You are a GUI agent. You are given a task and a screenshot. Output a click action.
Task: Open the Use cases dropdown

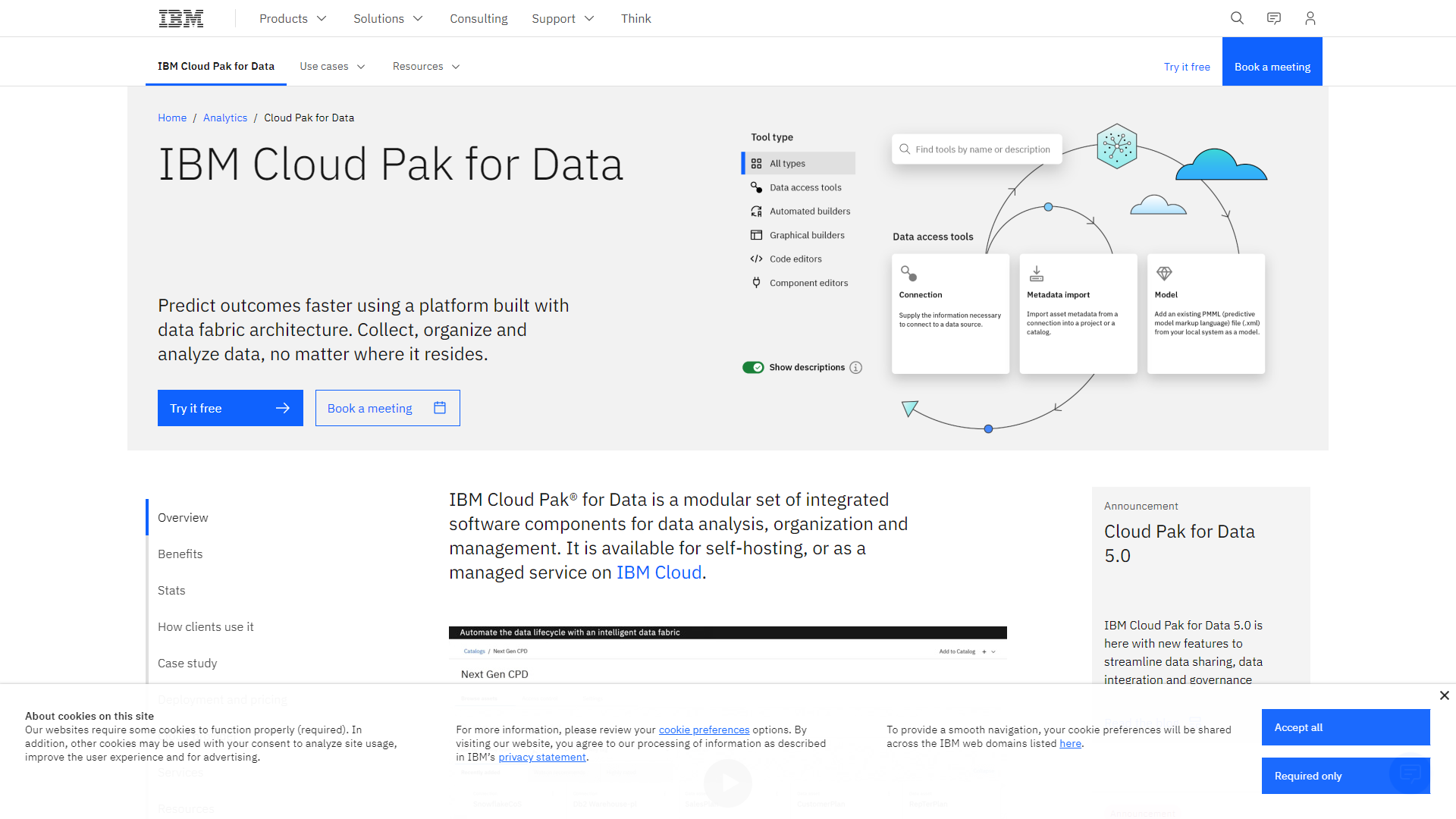332,66
